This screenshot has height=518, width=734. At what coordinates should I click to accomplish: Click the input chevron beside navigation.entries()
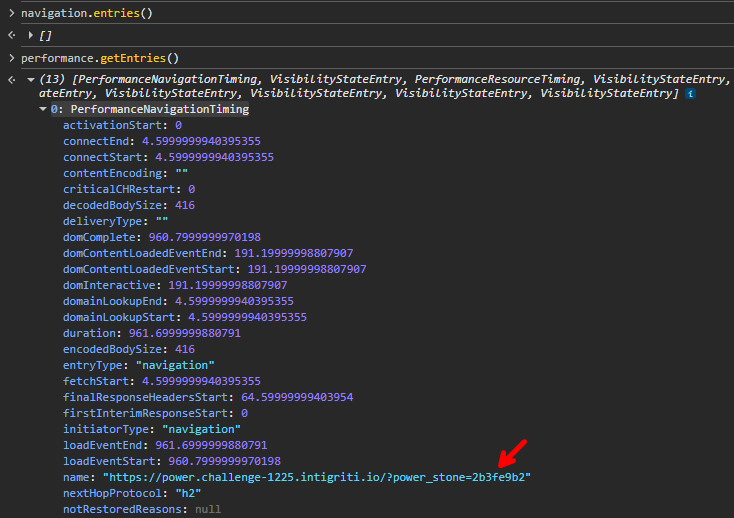click(12, 13)
